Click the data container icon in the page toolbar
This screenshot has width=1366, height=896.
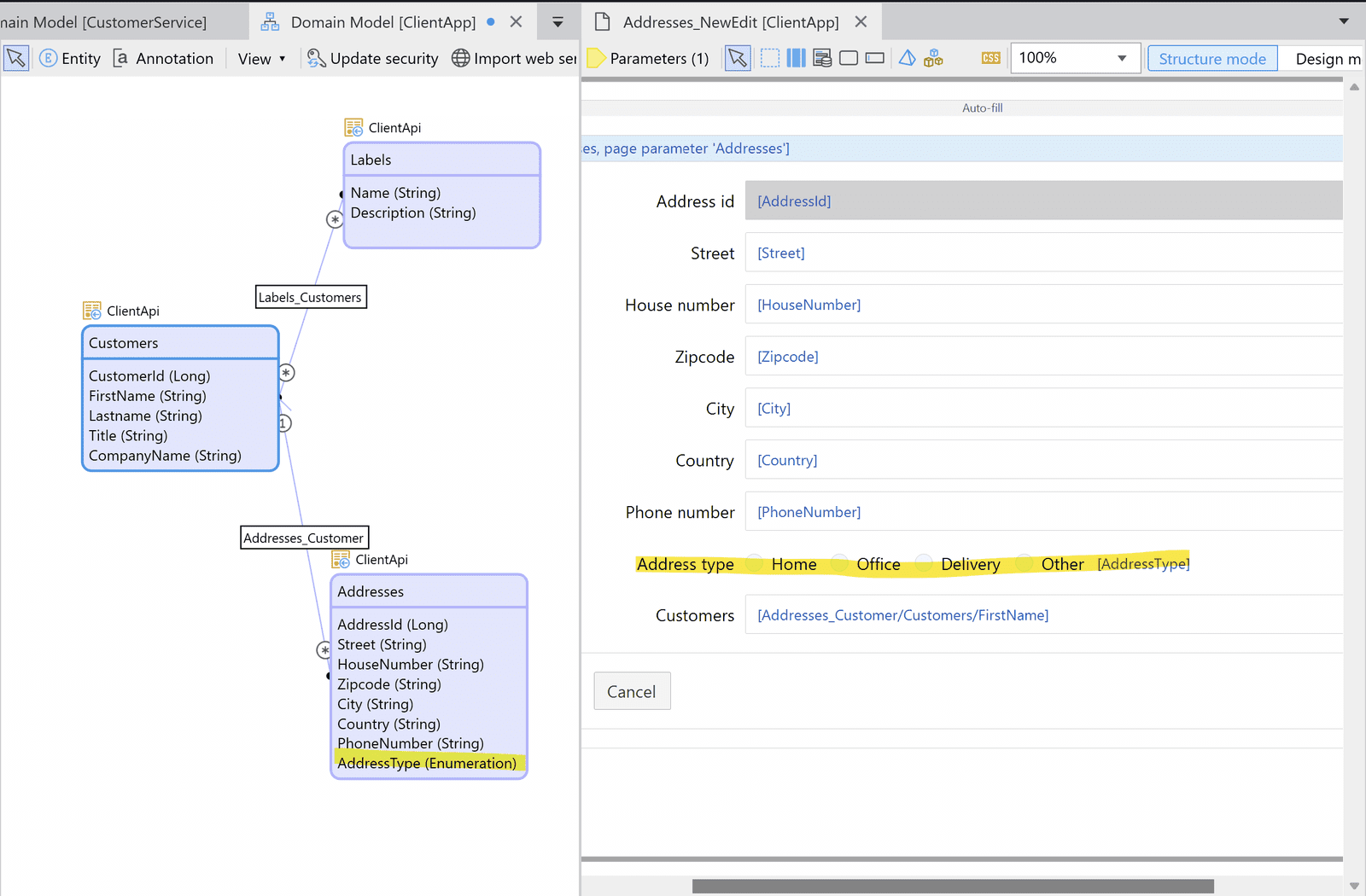tap(822, 57)
